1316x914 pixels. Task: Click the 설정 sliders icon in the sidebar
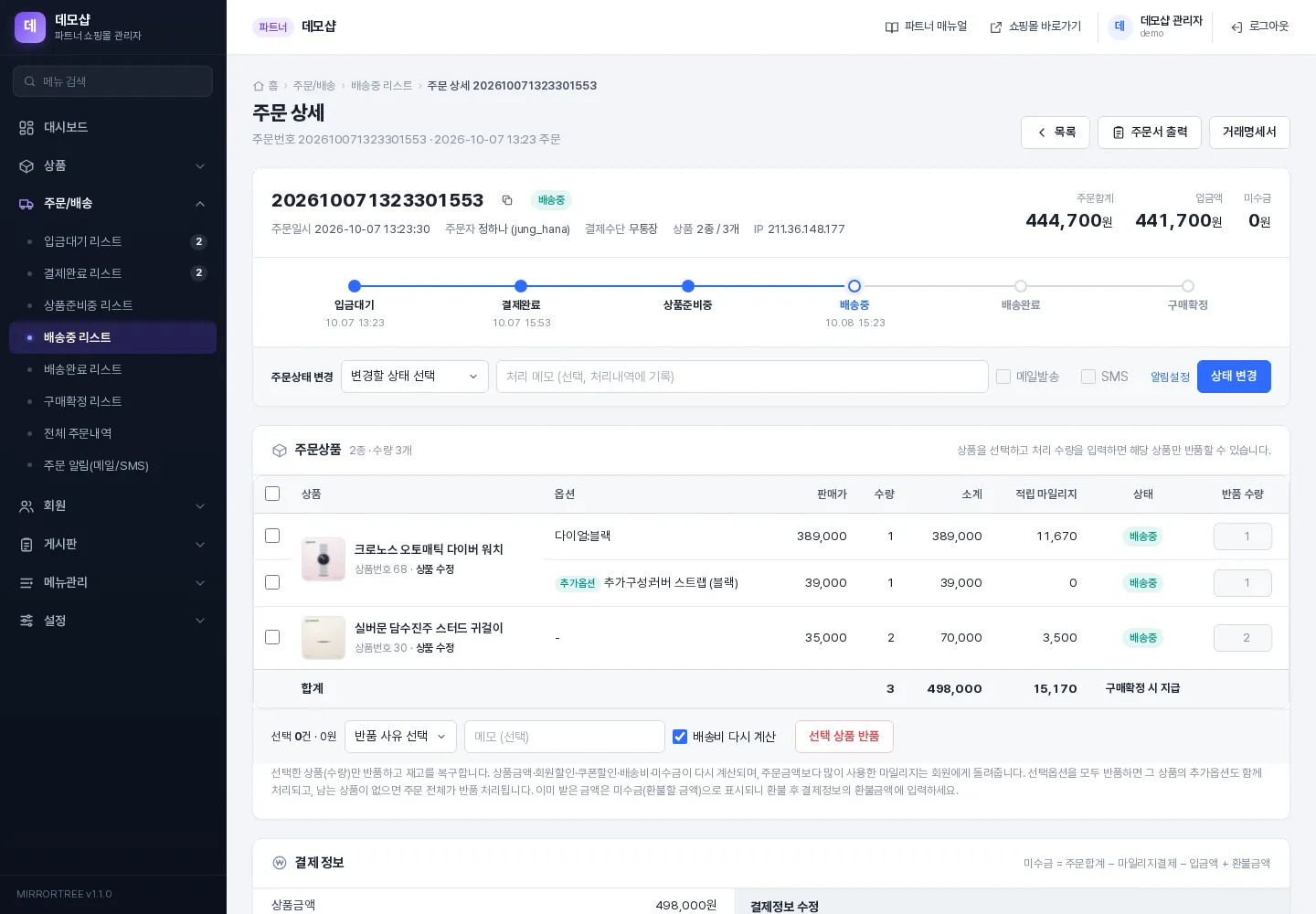pos(27,622)
